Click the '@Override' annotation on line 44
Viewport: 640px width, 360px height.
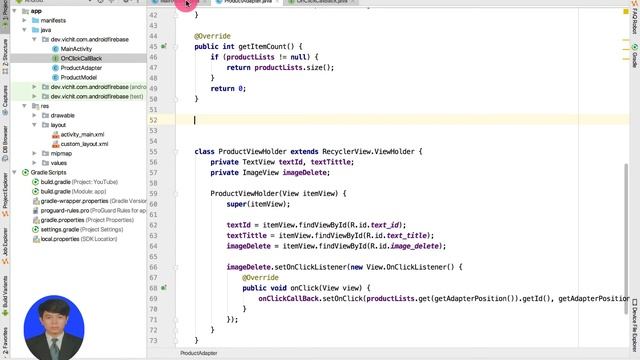coord(212,36)
